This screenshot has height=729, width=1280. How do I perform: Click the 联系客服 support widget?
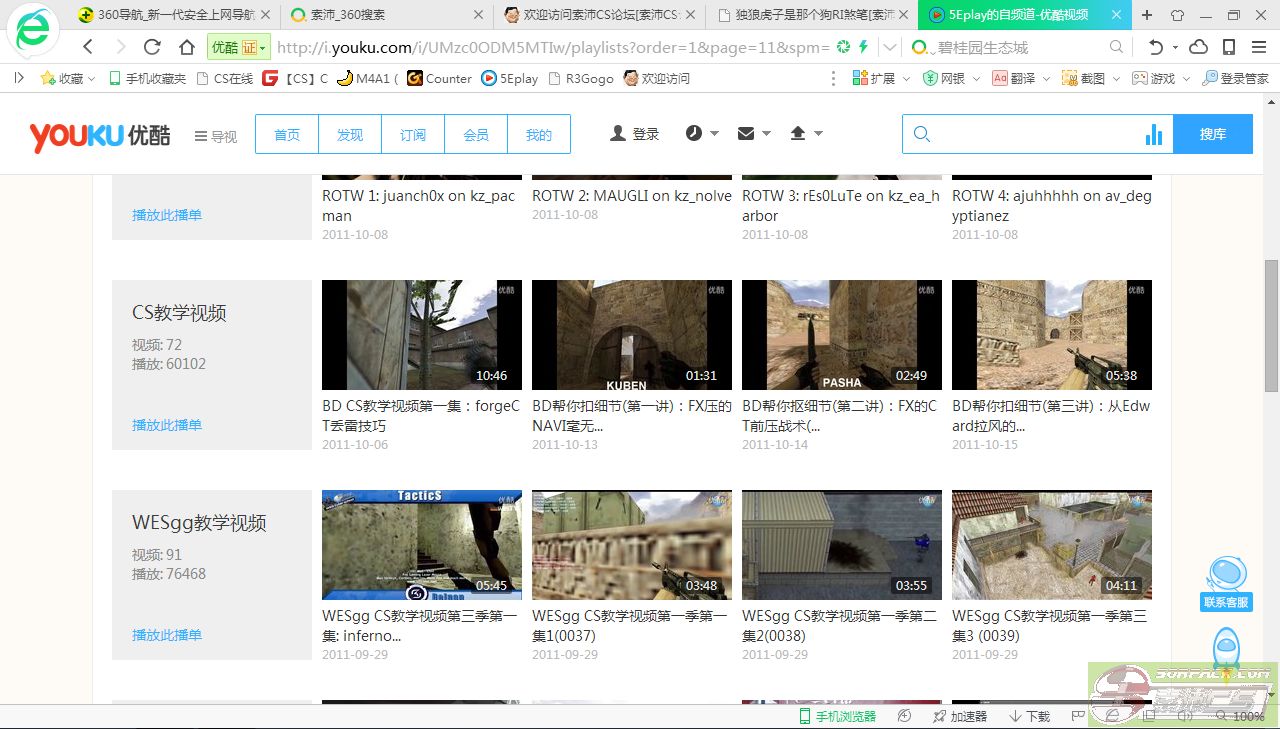click(x=1227, y=584)
